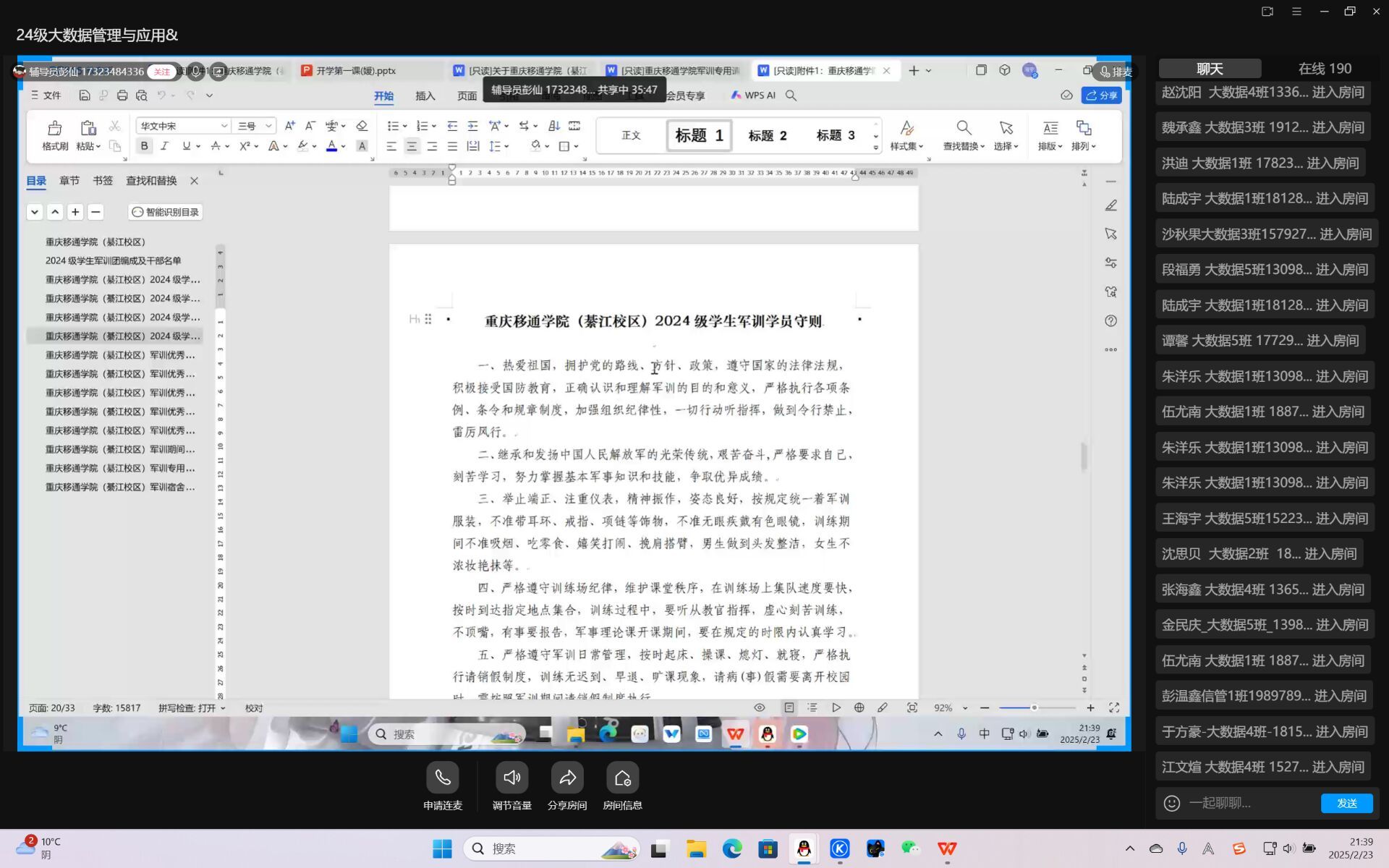Click the emoji smiley icon in chat

click(x=1171, y=803)
